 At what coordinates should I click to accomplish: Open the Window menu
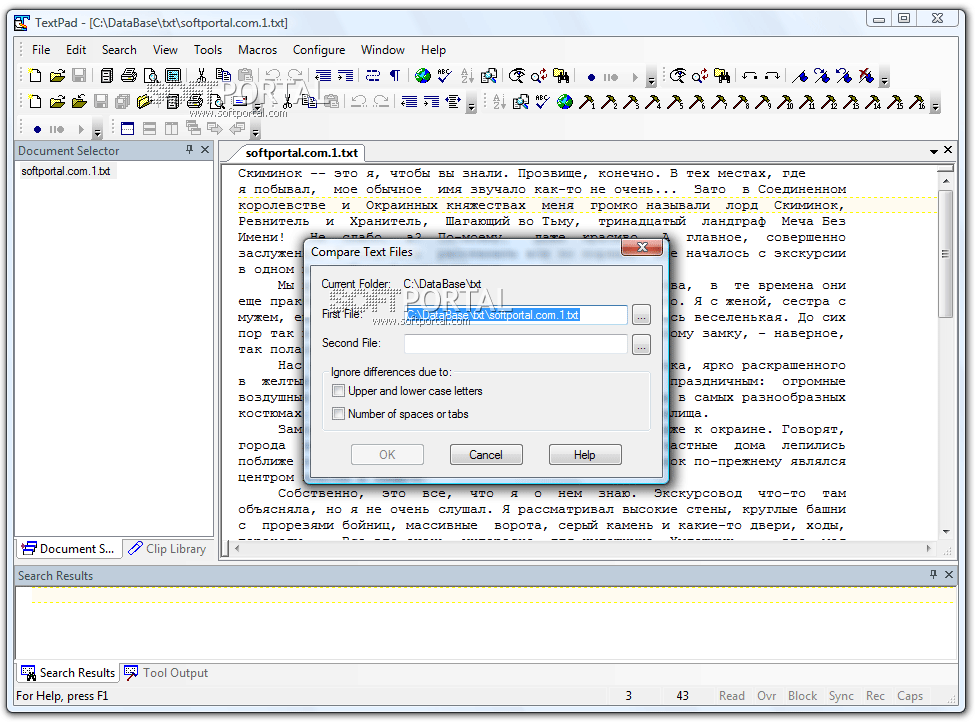(x=383, y=50)
